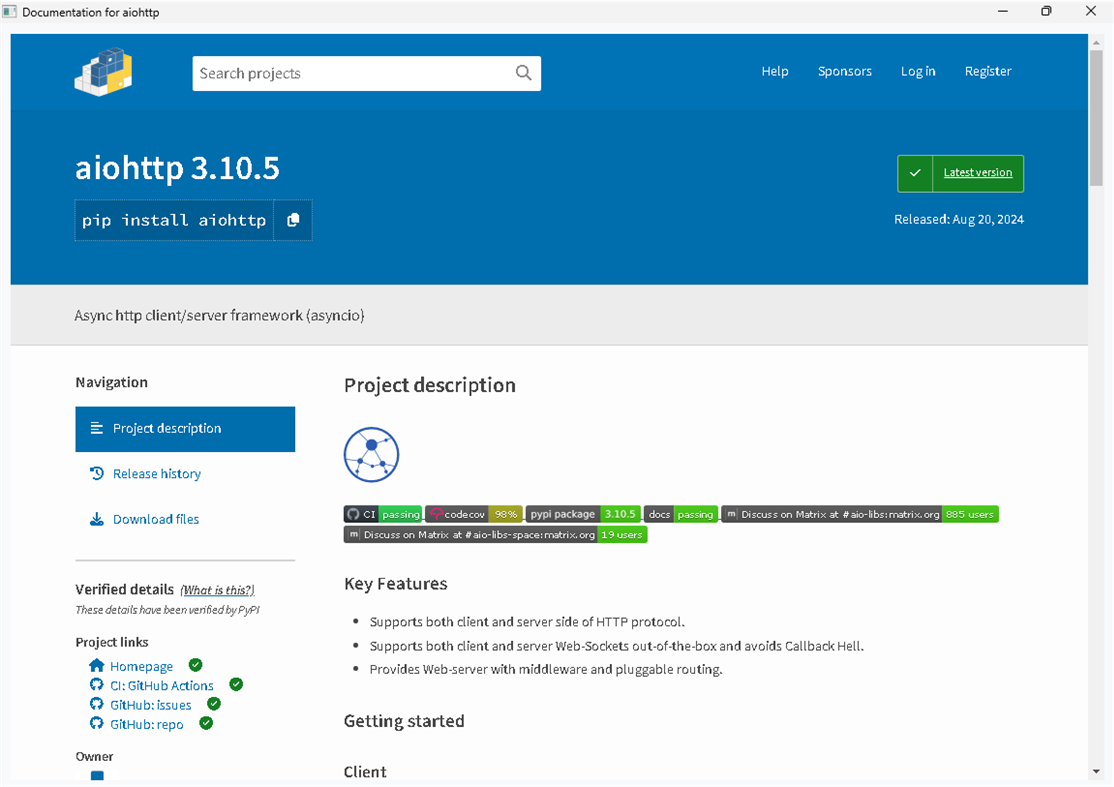
Task: Click the Project description lines icon
Action: pos(97,428)
